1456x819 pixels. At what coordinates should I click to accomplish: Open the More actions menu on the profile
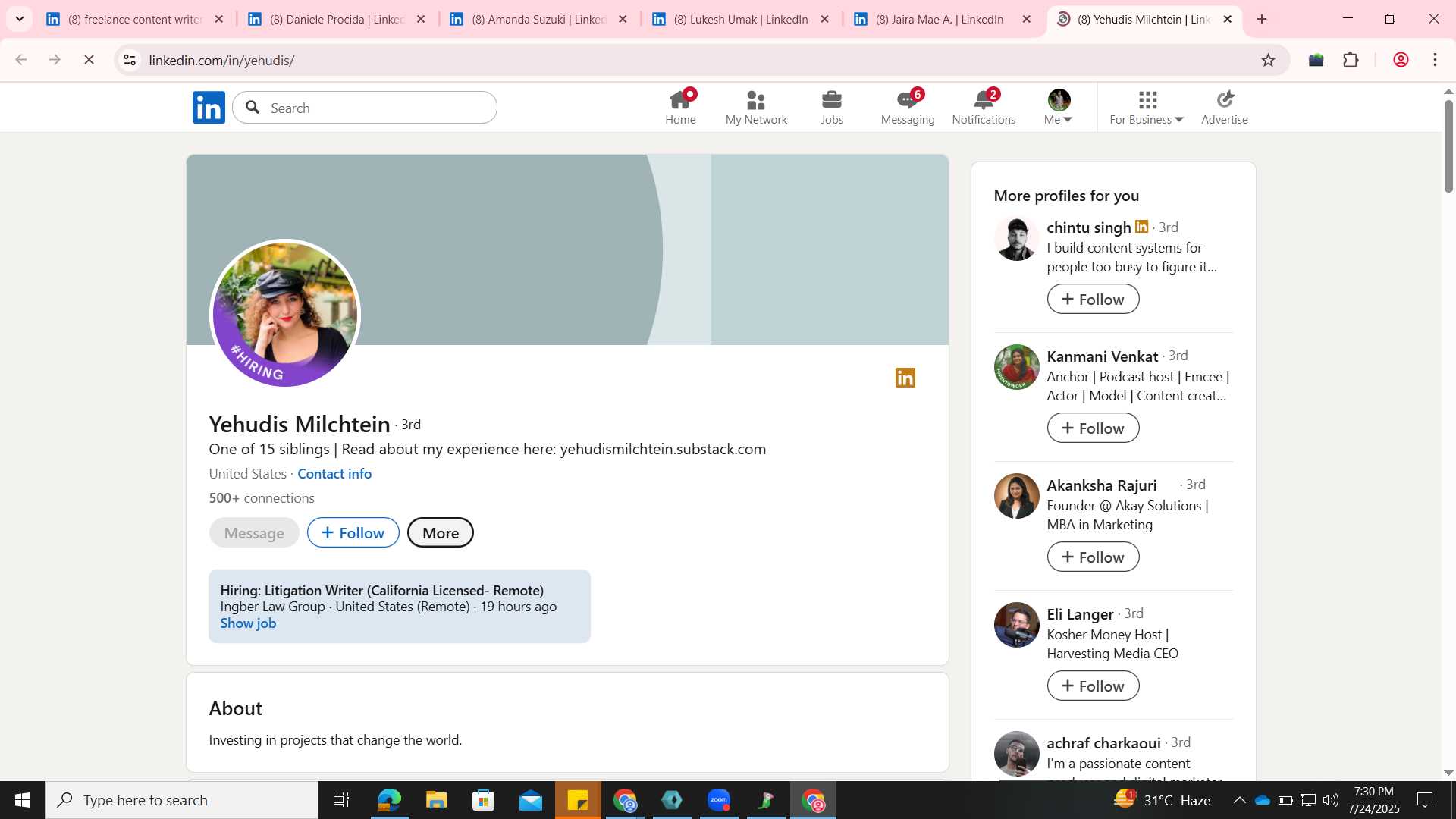tap(441, 532)
